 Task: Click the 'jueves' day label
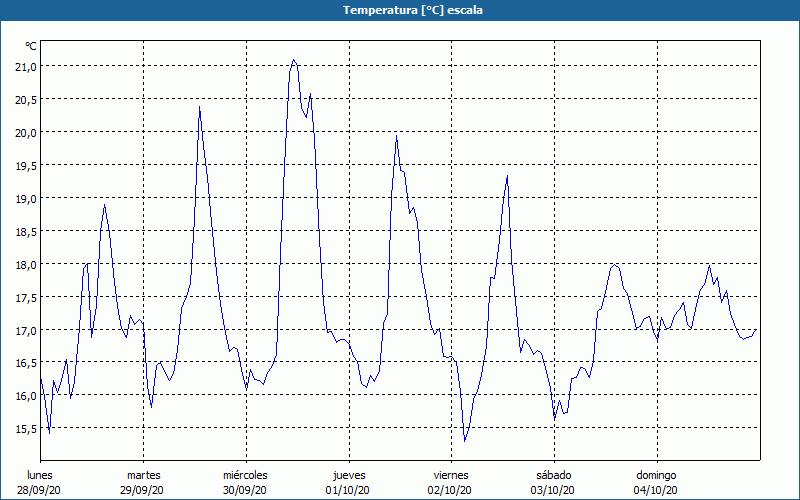coord(349,476)
